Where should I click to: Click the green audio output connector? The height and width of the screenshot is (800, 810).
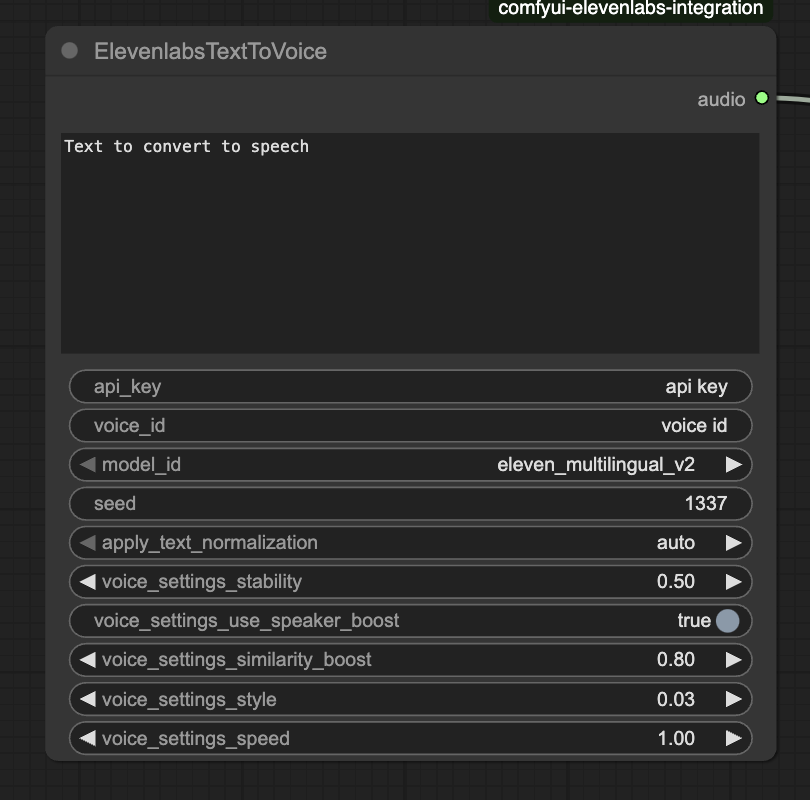click(761, 98)
